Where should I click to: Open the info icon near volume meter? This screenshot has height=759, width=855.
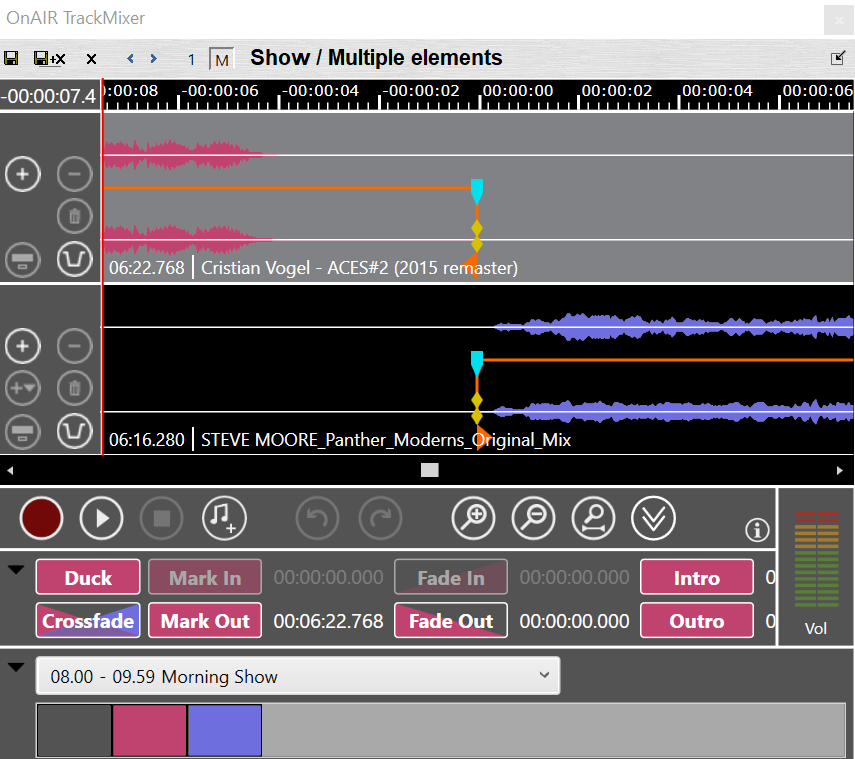(757, 530)
